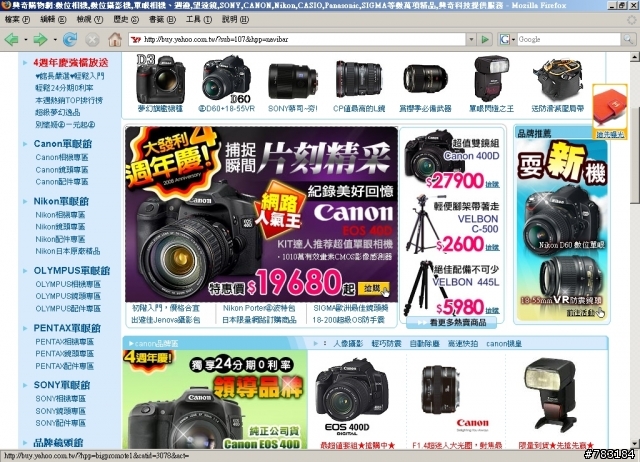Open the address bar URL history dropdown
640x462 pixels.
point(471,40)
